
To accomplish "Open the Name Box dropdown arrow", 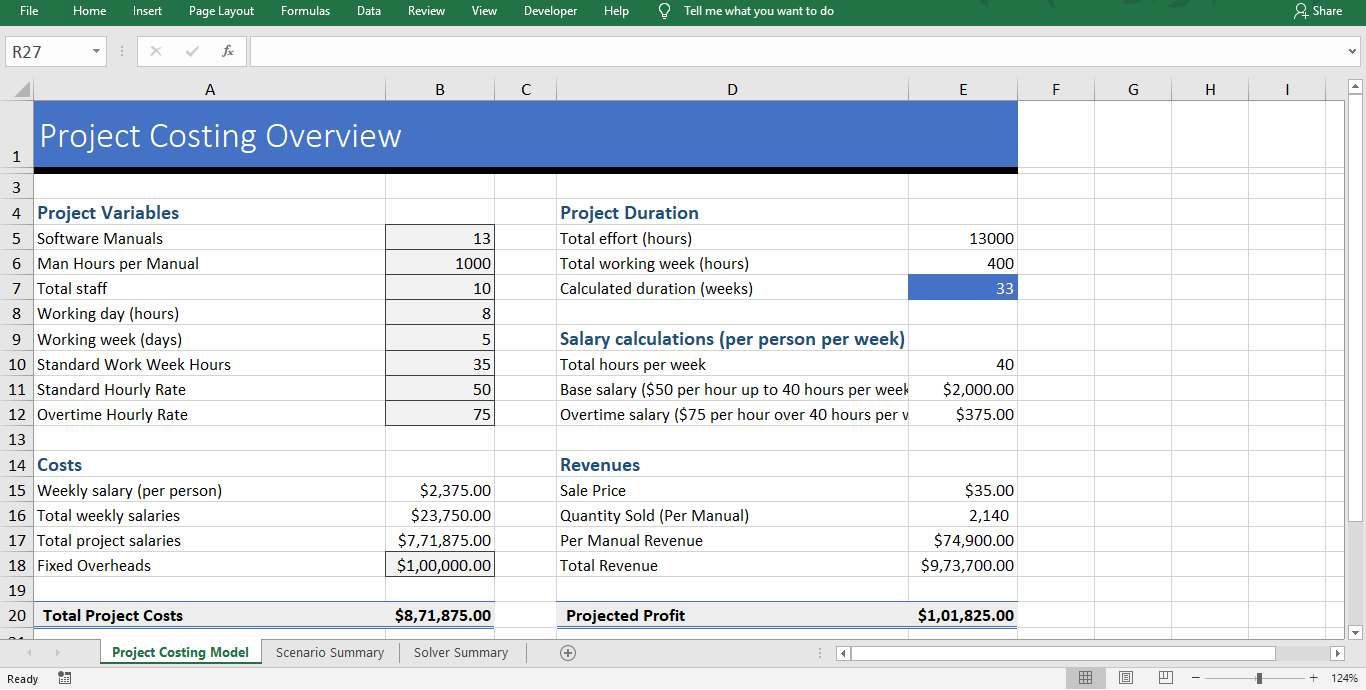I will pos(95,51).
